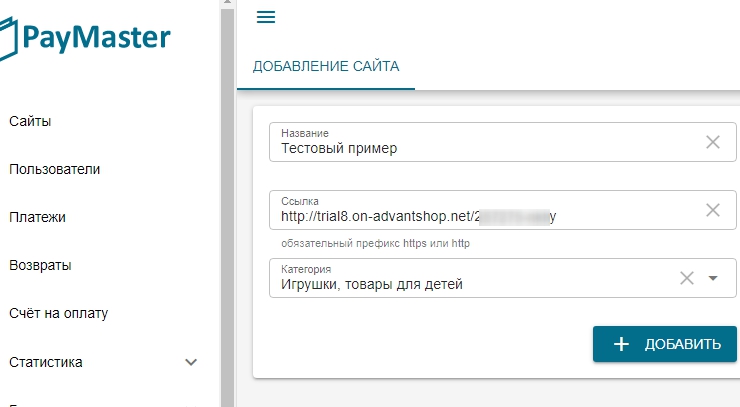Select the Статистика menu item
The width and height of the screenshot is (740, 407).
[x=46, y=362]
